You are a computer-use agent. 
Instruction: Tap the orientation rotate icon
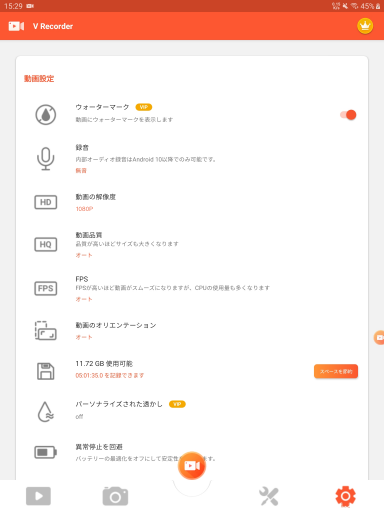click(x=46, y=331)
